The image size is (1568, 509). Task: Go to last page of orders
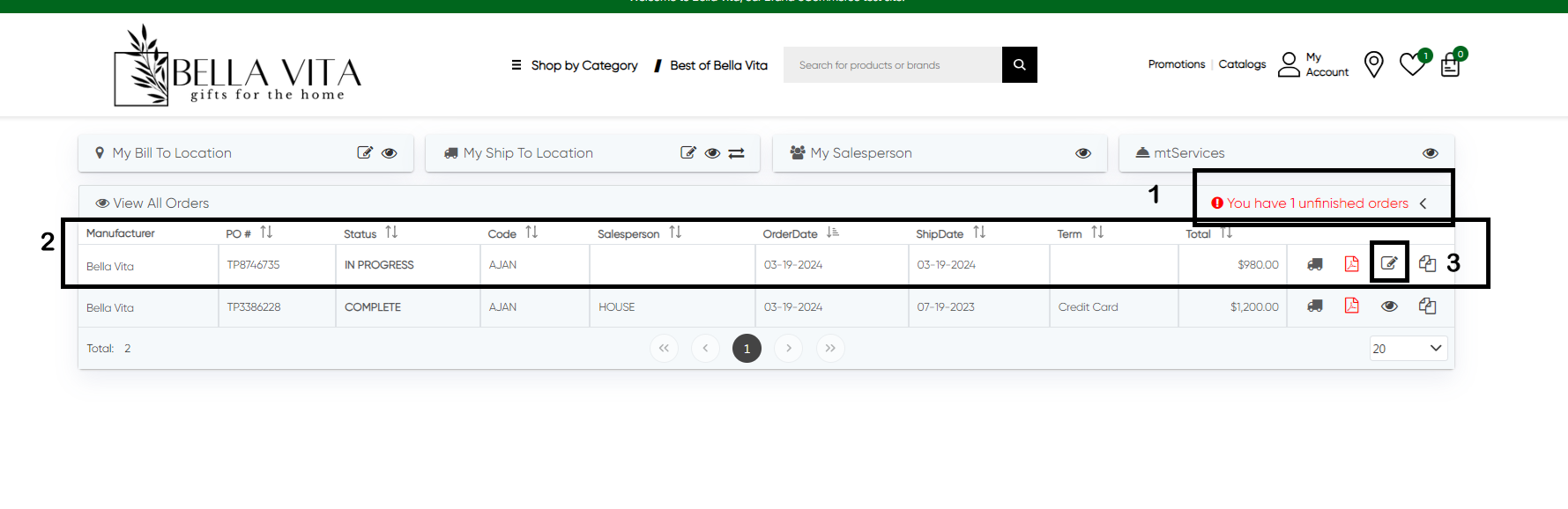[830, 349]
